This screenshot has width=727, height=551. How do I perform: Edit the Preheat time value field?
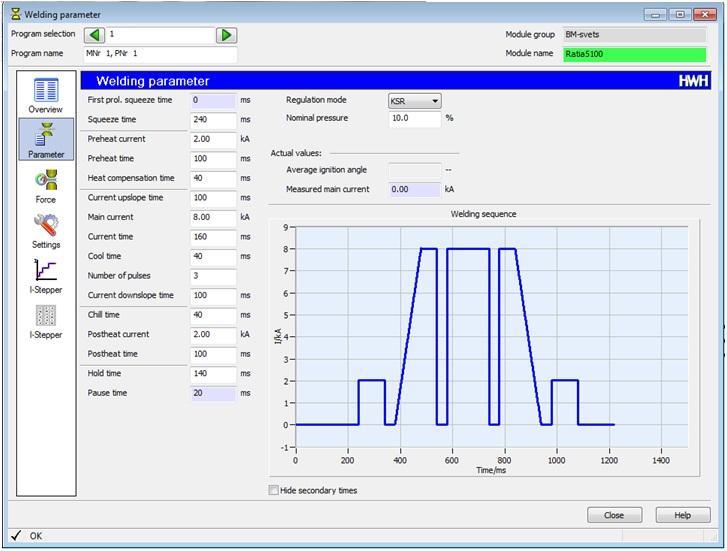coord(213,159)
